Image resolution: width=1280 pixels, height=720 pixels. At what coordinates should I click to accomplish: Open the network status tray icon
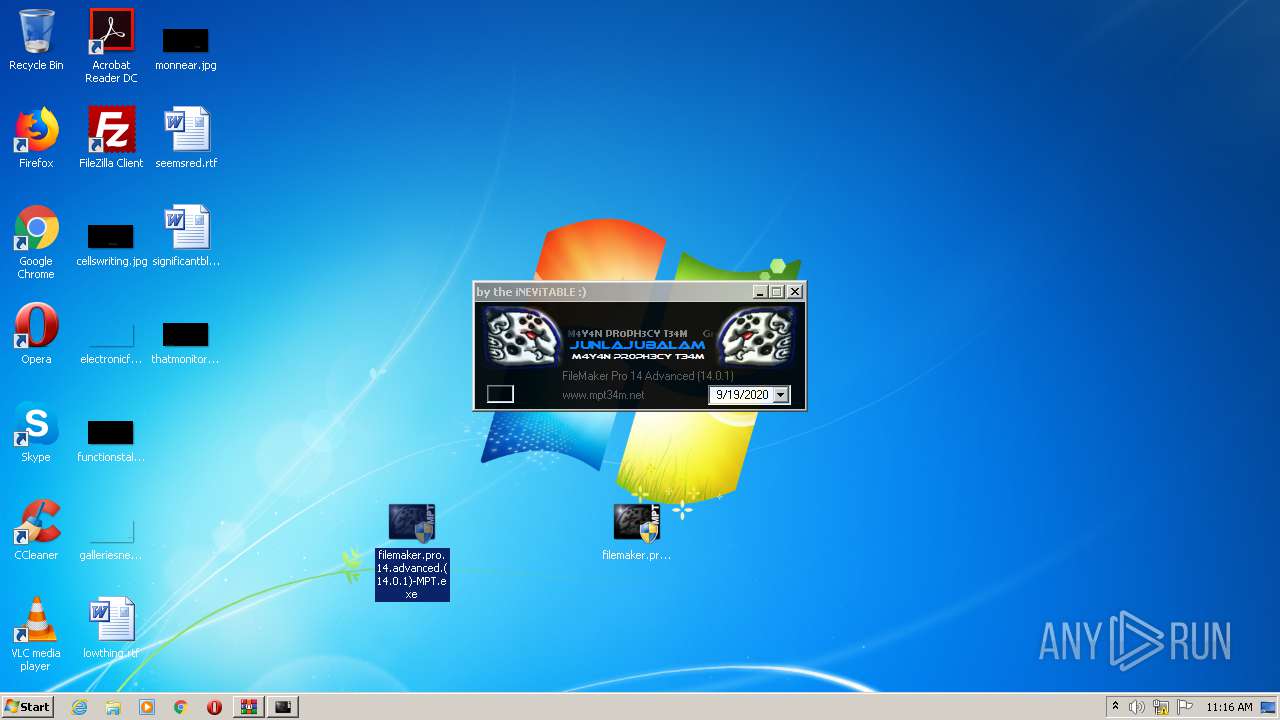(1161, 707)
